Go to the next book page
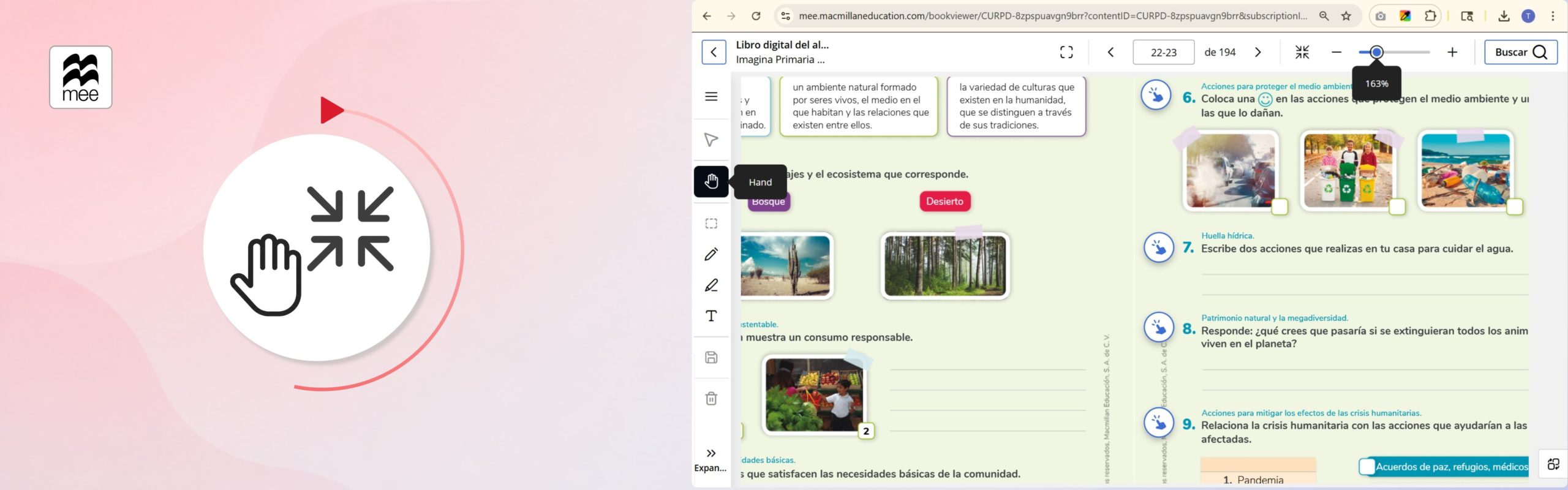Viewport: 1568px width, 490px height. pos(1258,52)
